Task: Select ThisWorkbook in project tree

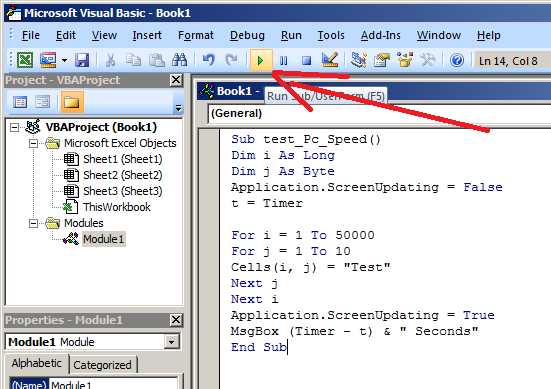Action: [117, 207]
